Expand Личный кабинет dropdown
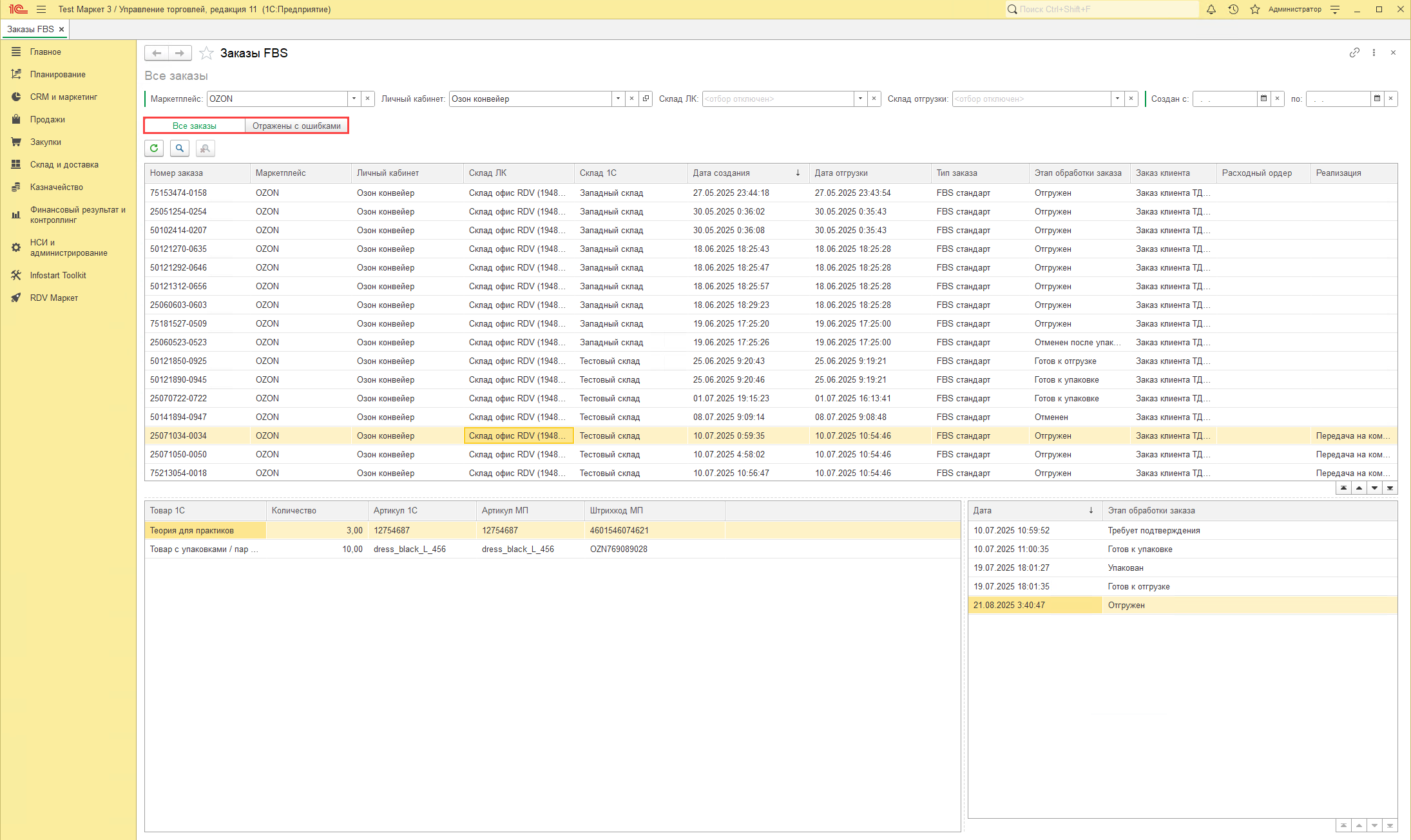This screenshot has width=1411, height=840. click(x=618, y=99)
